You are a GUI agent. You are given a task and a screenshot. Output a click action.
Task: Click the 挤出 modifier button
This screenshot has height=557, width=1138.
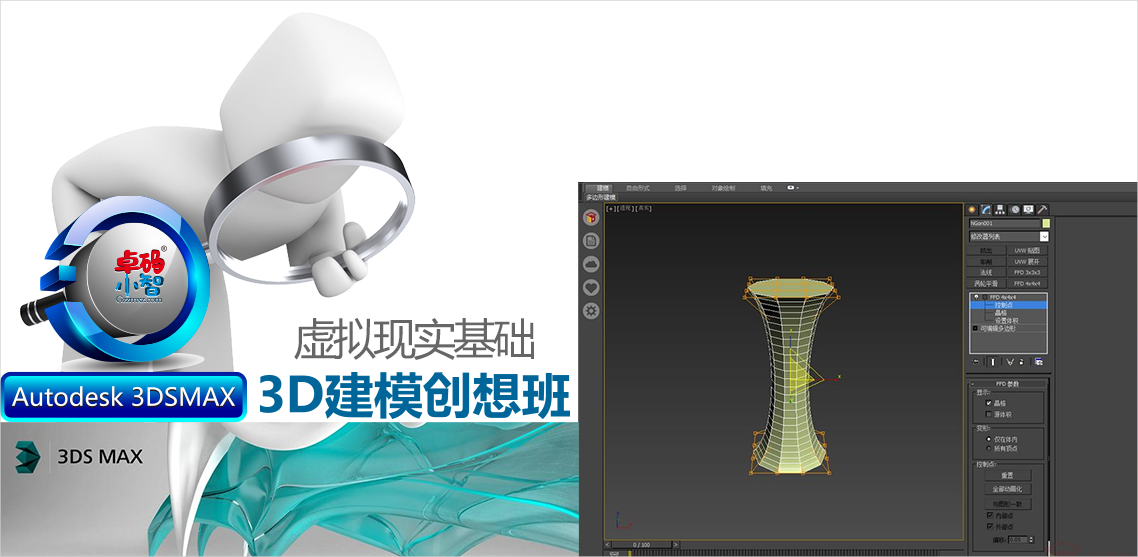click(986, 251)
